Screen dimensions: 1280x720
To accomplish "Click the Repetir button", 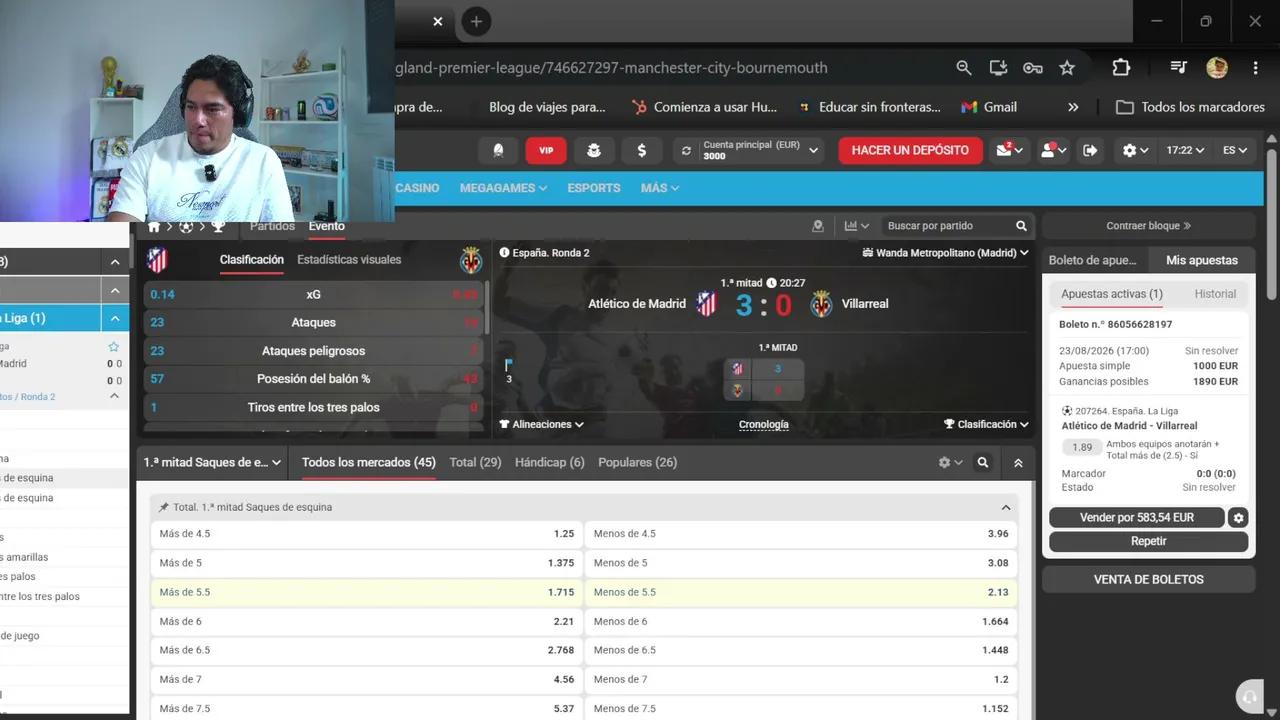I will [x=1148, y=541].
